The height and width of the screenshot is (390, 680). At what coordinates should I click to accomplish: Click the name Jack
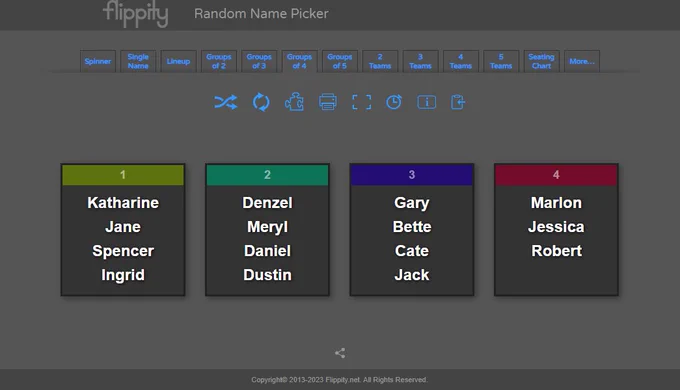coord(412,275)
